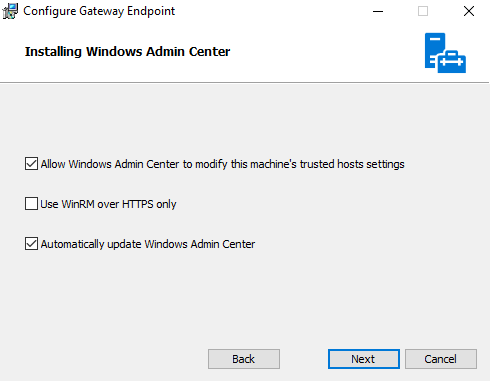Click the 'Automatically update Windows Admin Center' label
This screenshot has width=490, height=381.
[148, 244]
